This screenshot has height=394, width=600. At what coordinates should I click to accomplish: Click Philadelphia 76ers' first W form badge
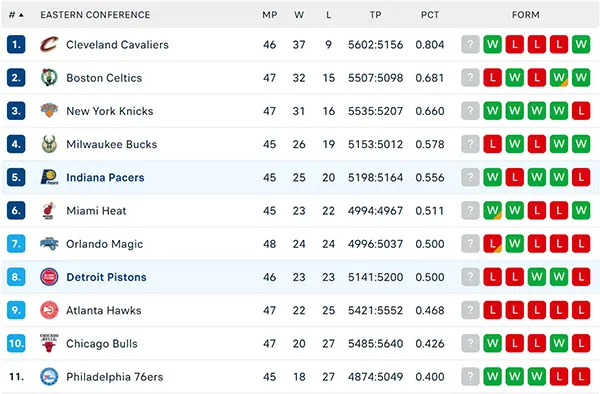pyautogui.click(x=492, y=377)
